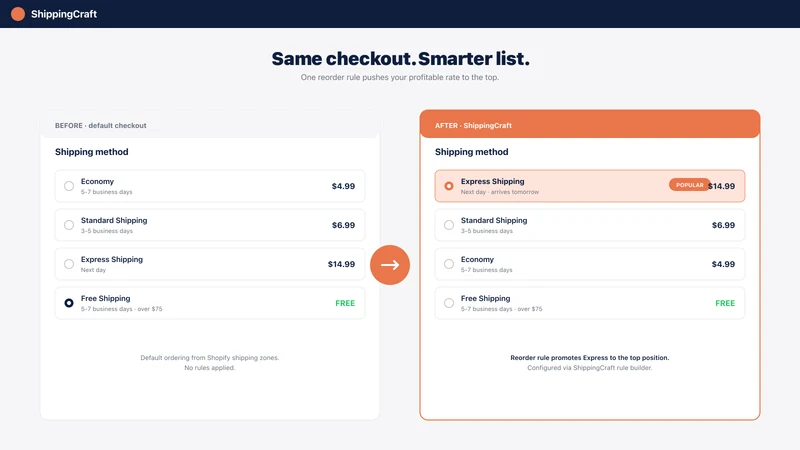Click the $6.99 Standard price in After panel
The image size is (800, 450).
723,225
